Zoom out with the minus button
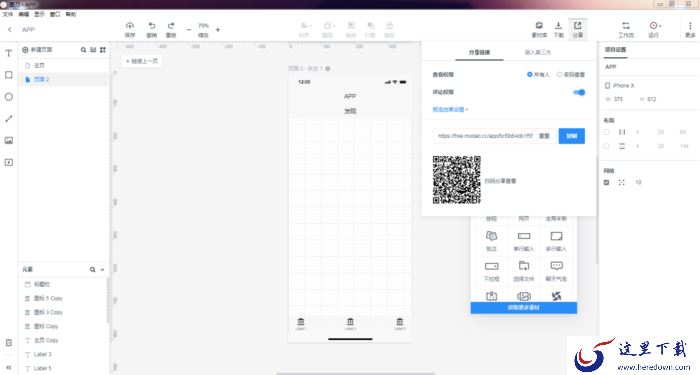 point(189,29)
